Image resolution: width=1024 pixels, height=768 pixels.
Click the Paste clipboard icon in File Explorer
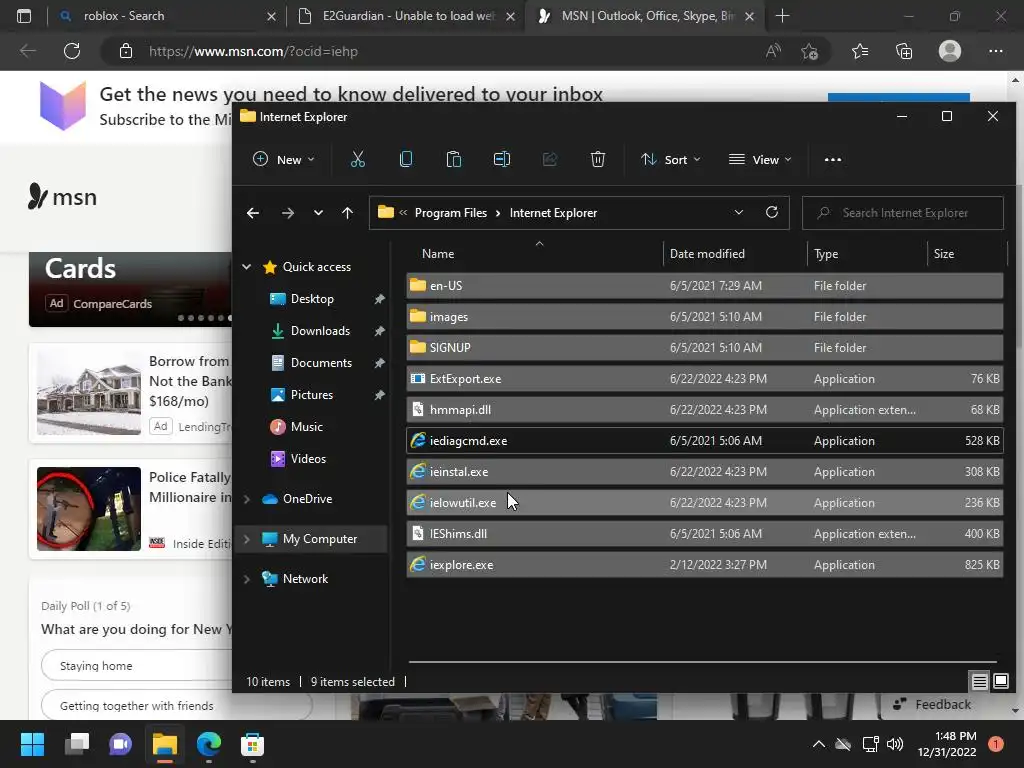coord(453,159)
